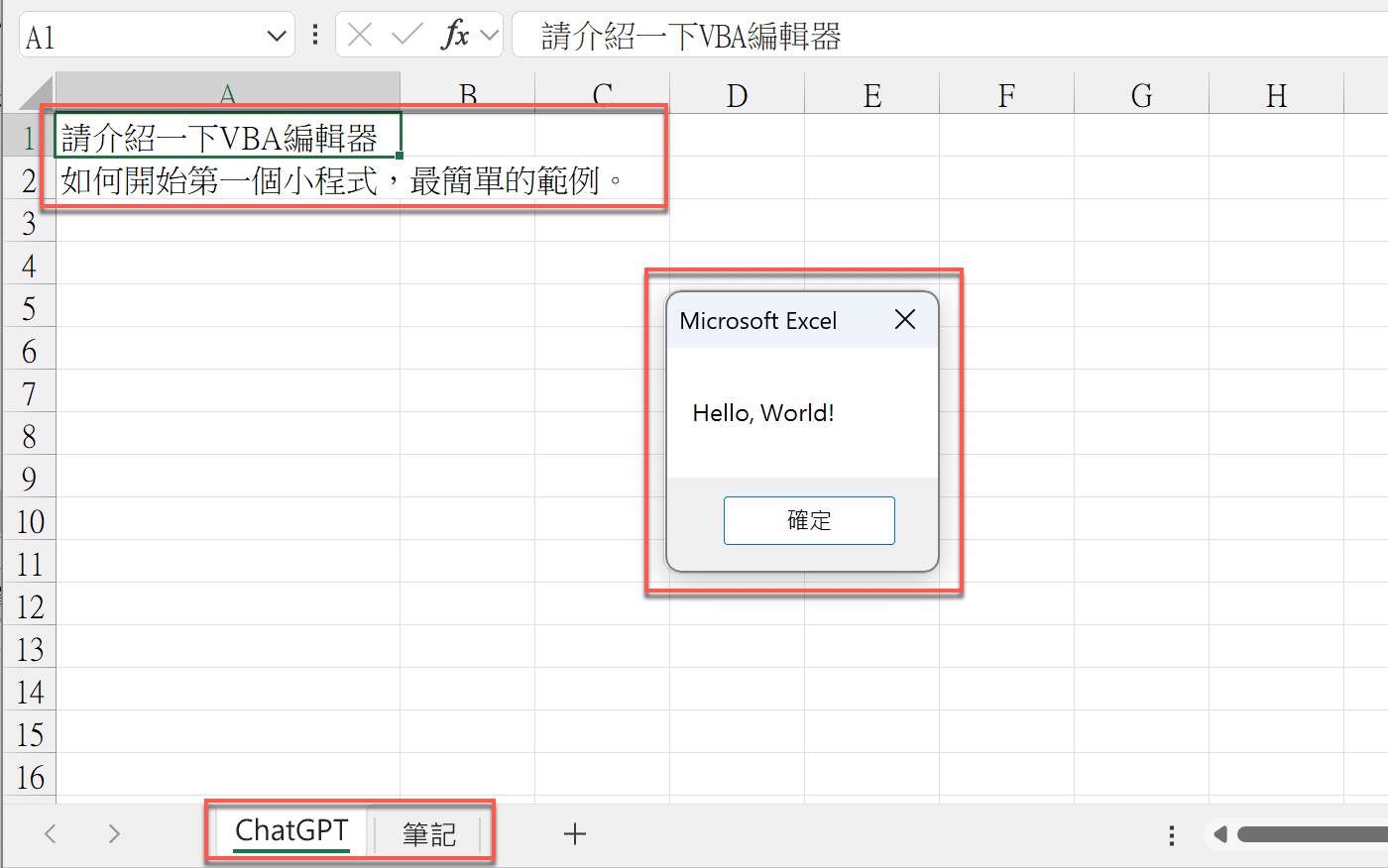Click inside the Name Box showing A1

tap(141, 37)
